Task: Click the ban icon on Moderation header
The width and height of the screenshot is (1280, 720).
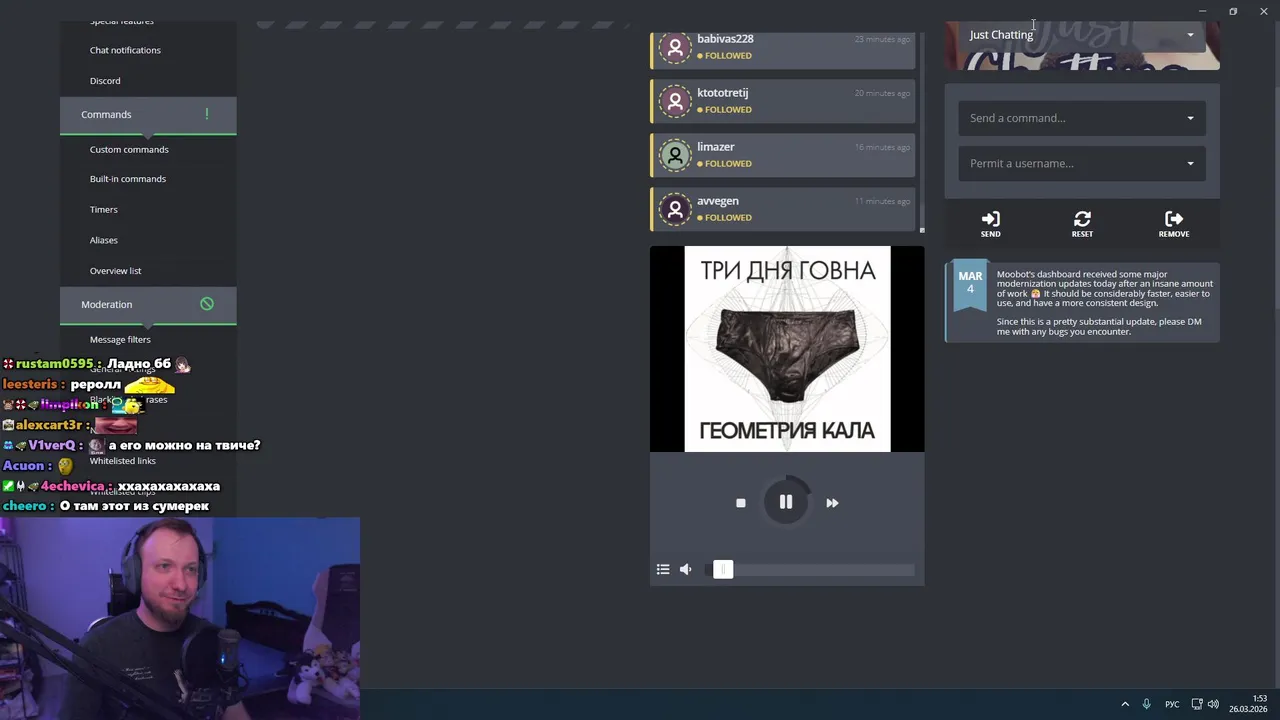Action: (207, 304)
